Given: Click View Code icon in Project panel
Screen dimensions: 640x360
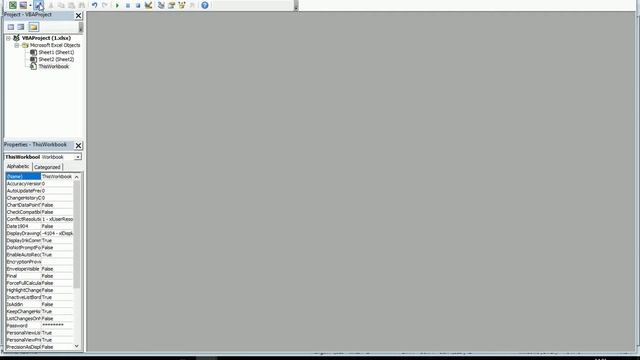Looking at the screenshot, I should click(x=11, y=27).
